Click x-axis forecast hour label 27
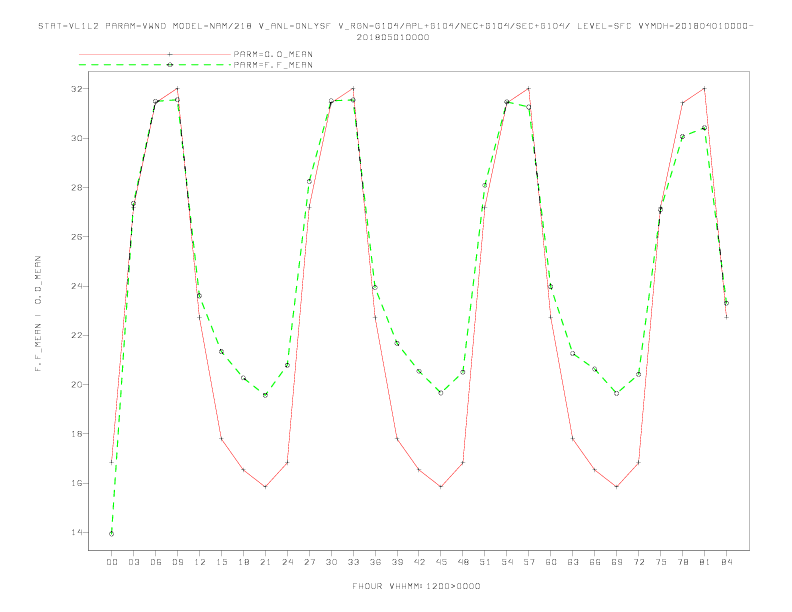The image size is (792, 612). tap(309, 562)
